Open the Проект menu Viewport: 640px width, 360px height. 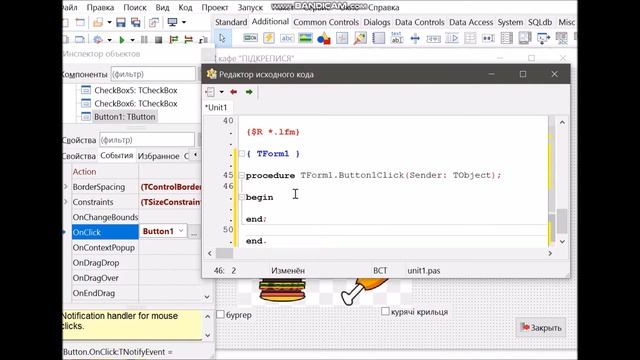click(x=215, y=7)
